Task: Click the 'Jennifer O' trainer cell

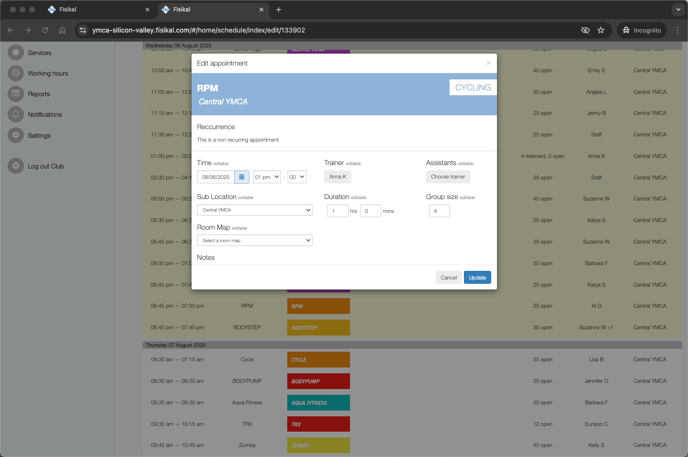Action: [596, 381]
